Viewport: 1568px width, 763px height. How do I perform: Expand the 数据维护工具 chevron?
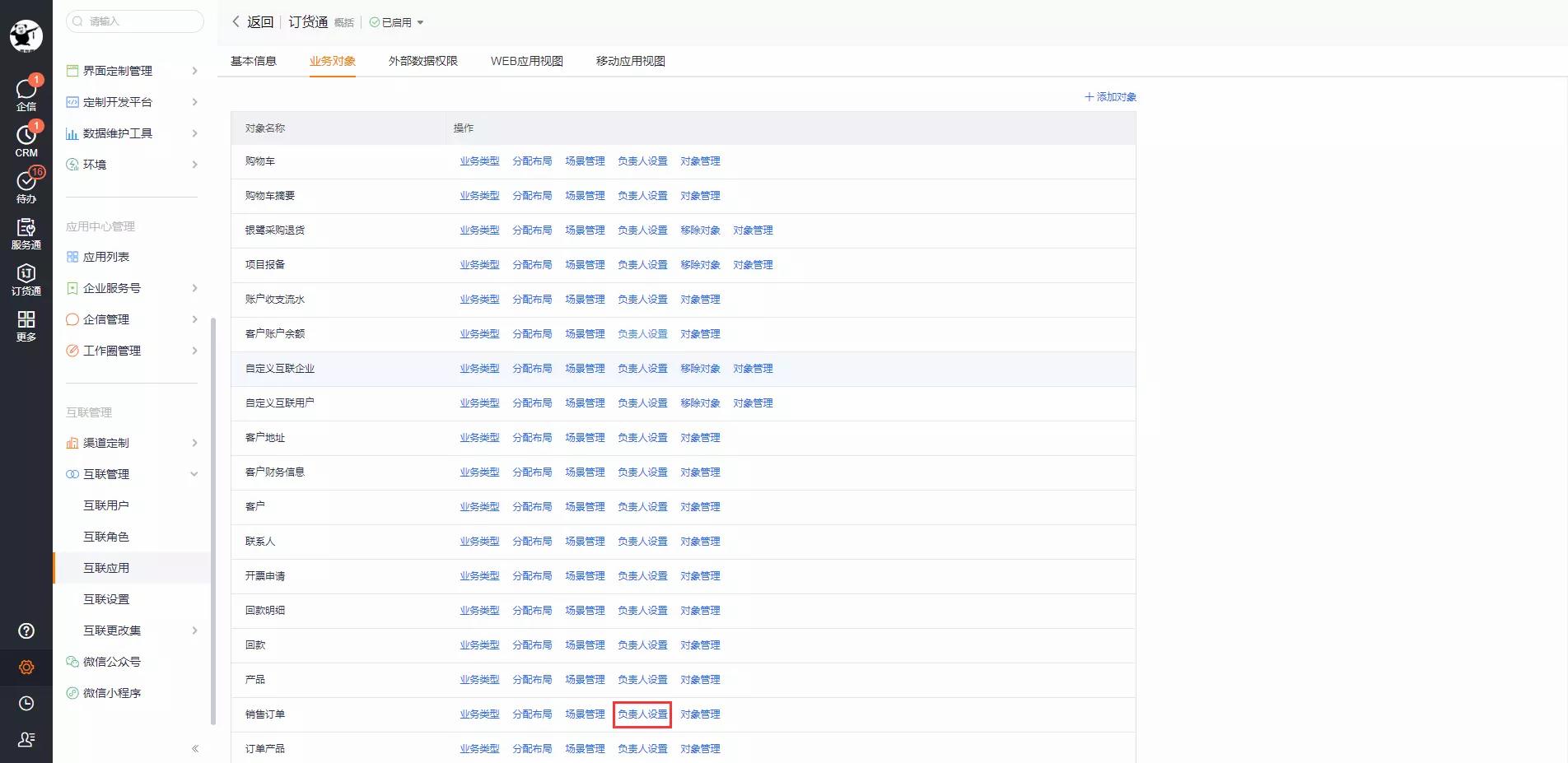coord(195,133)
